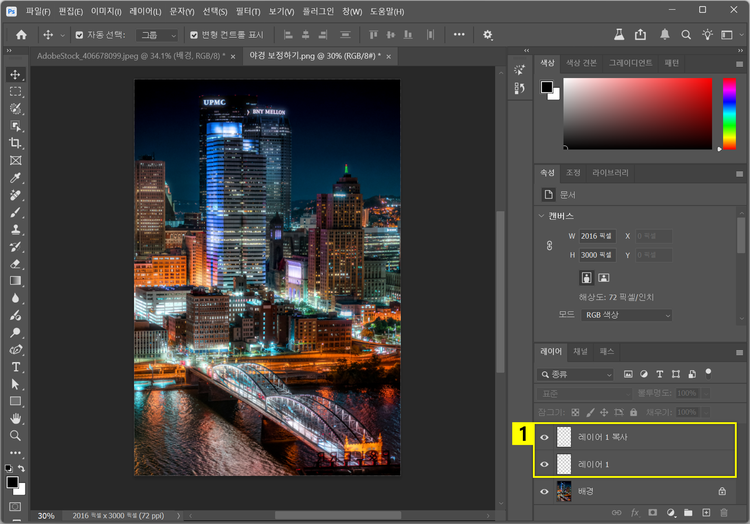This screenshot has width=750, height=524.
Task: Click the rainbow hue slider strip
Action: click(729, 116)
